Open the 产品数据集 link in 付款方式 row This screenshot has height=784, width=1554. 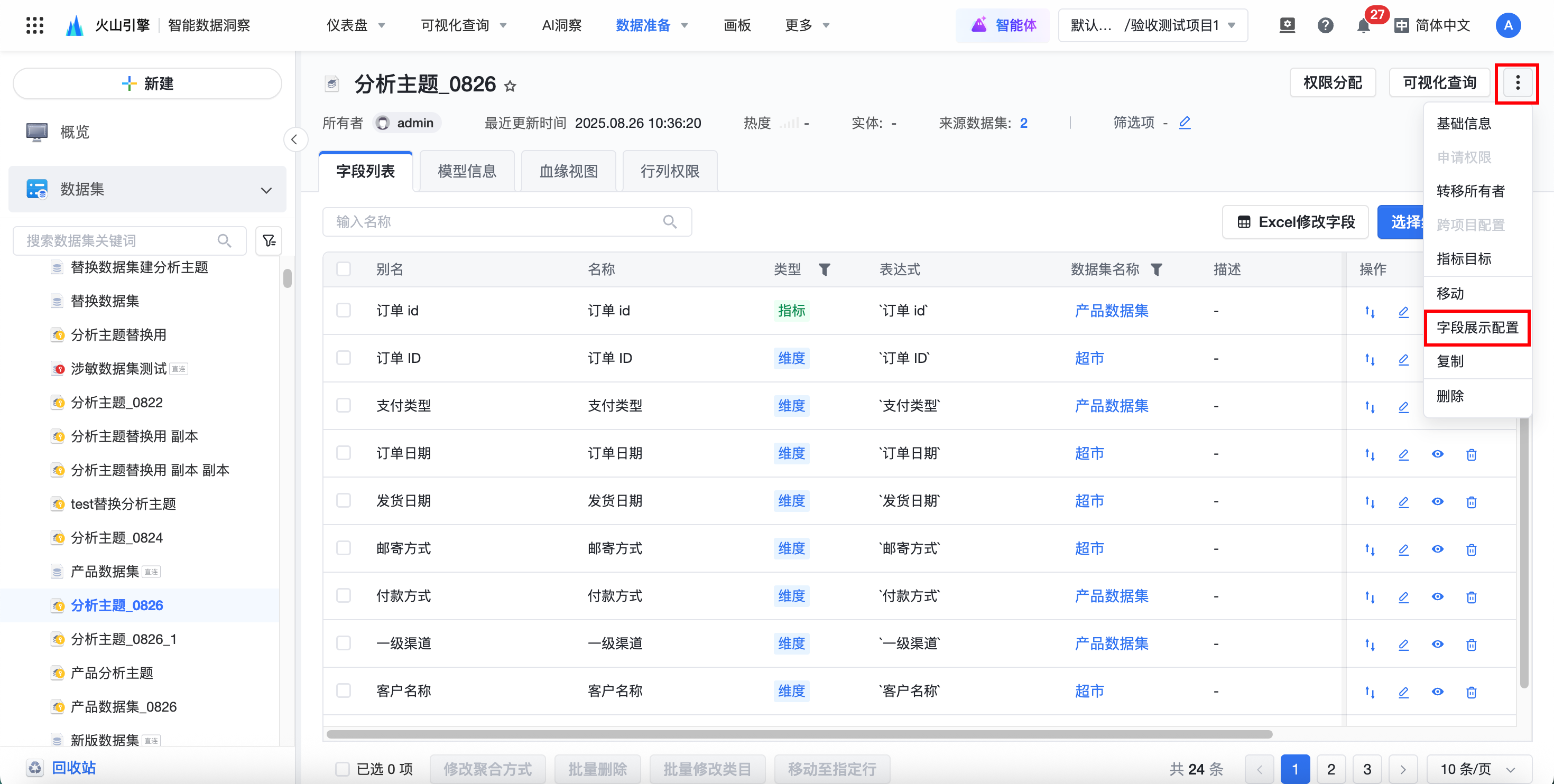coord(1111,596)
